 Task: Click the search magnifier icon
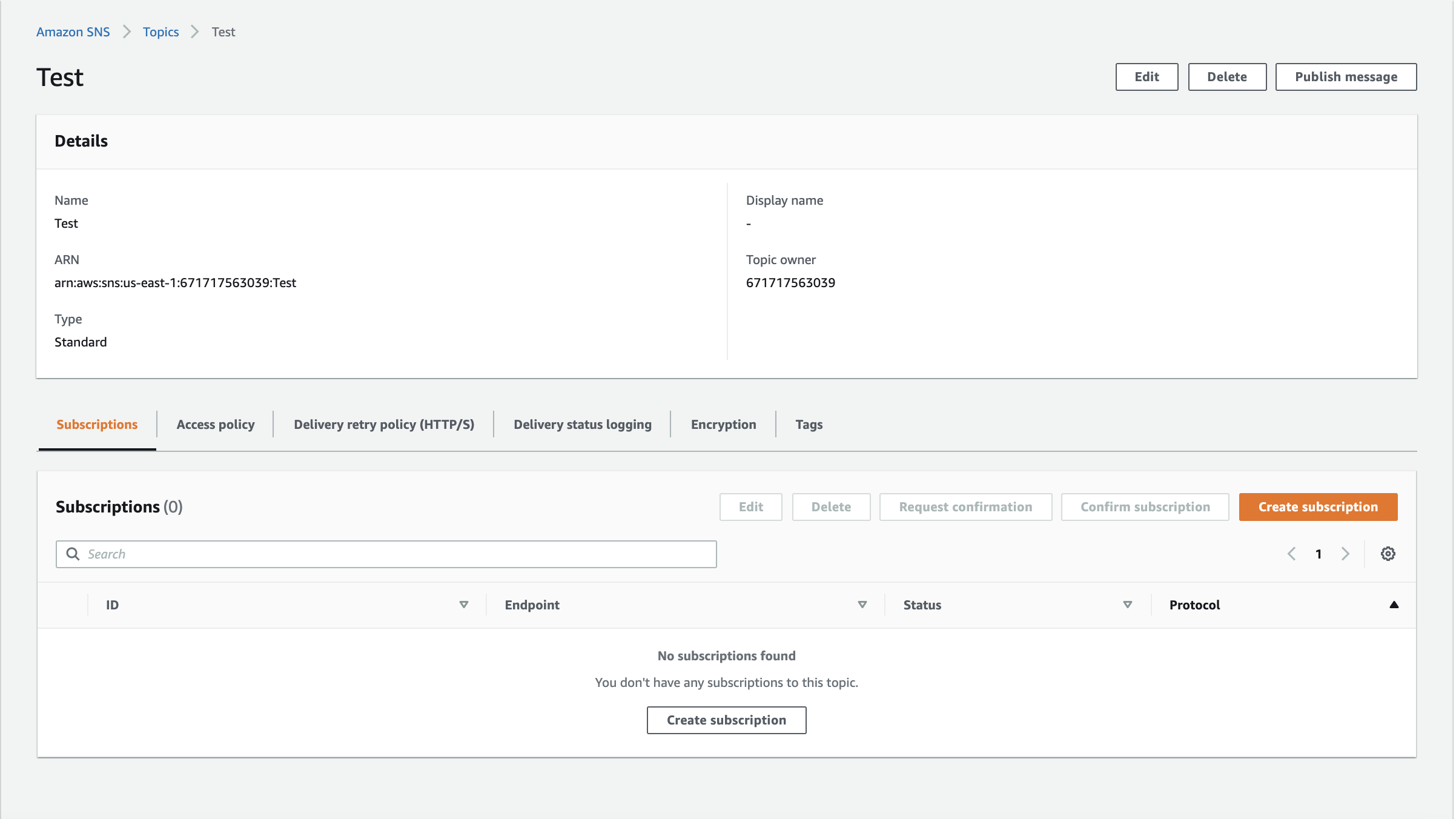[73, 554]
